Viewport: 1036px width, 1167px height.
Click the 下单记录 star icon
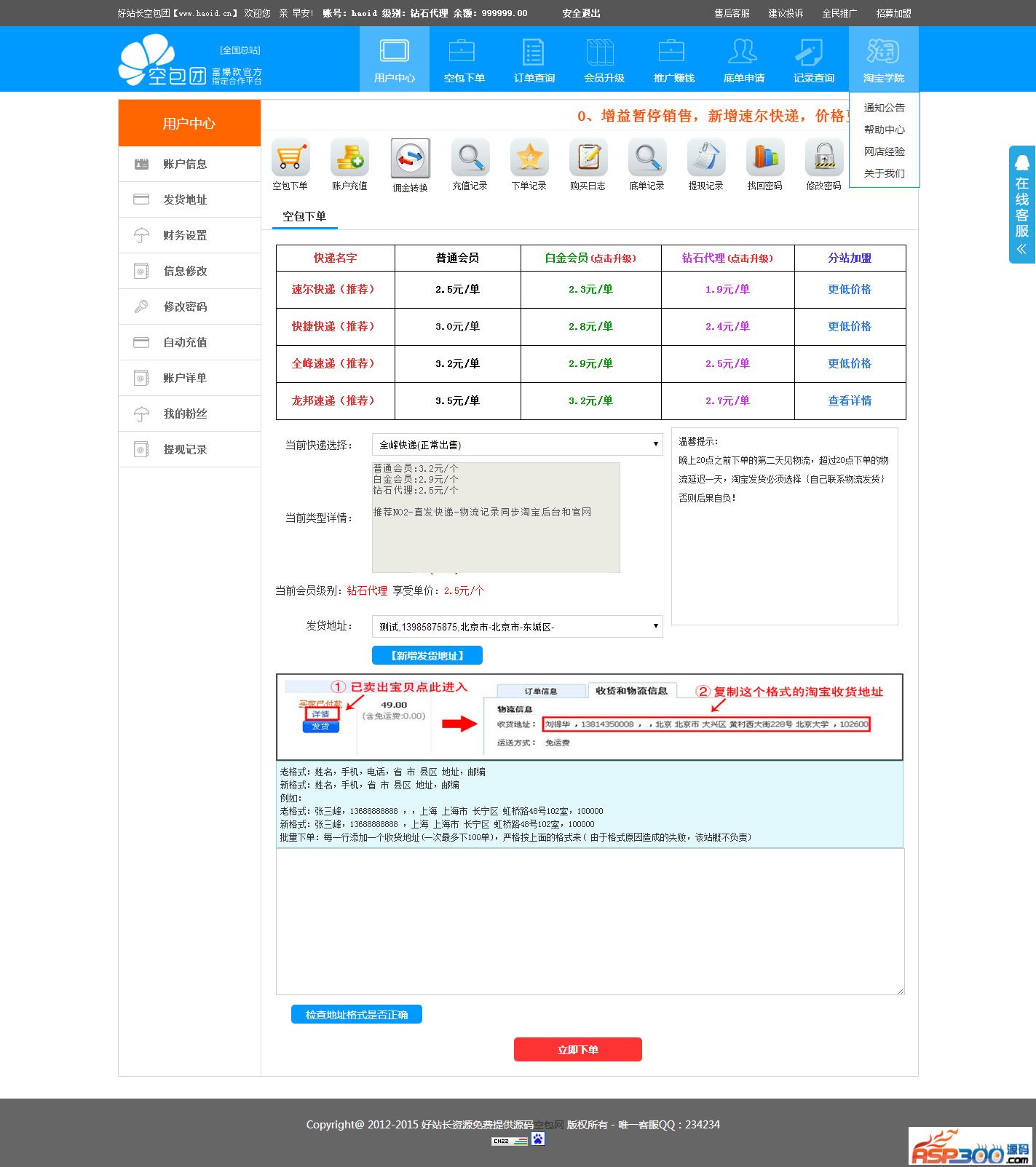point(529,157)
